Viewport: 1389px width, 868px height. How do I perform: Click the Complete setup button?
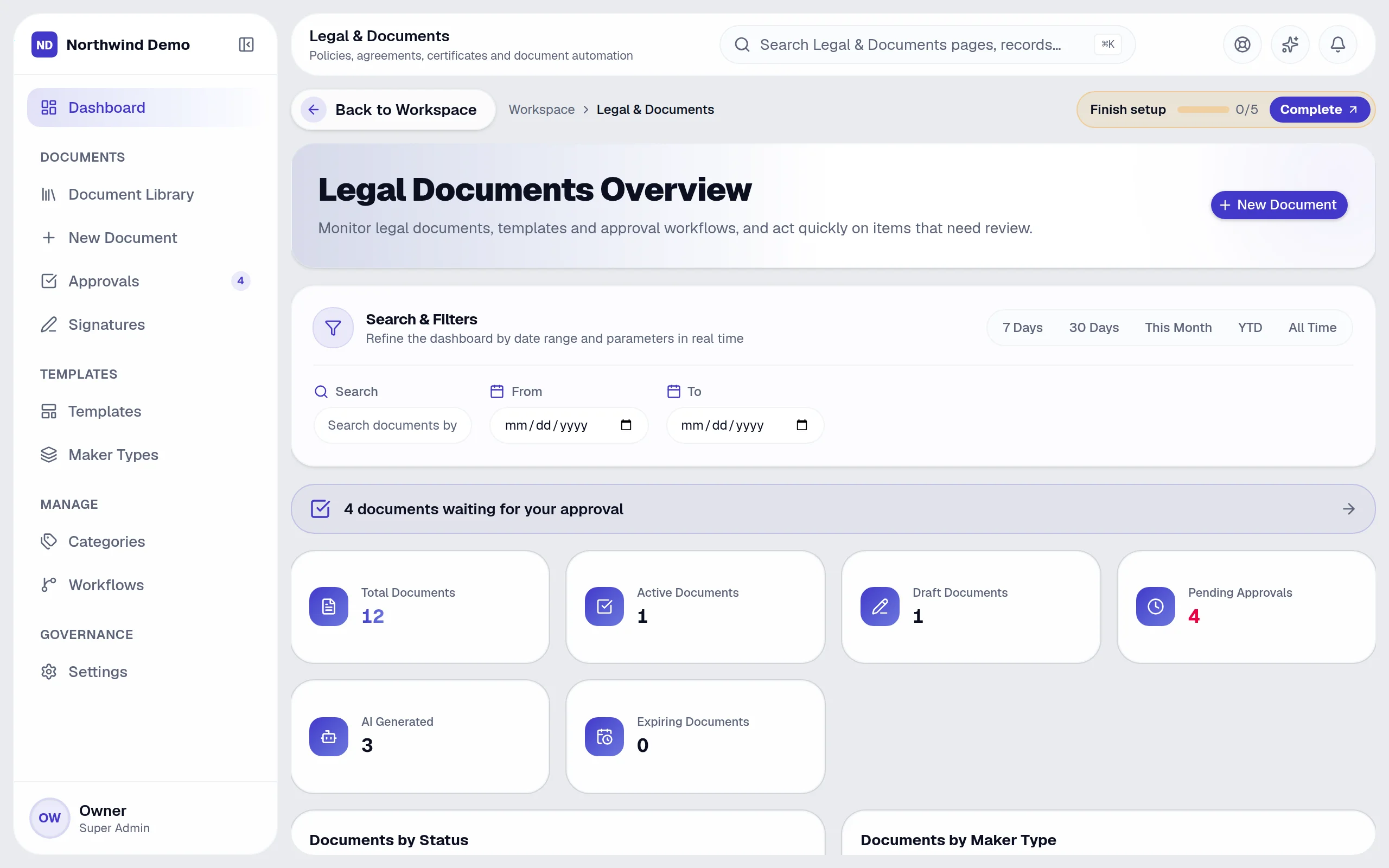[1319, 110]
